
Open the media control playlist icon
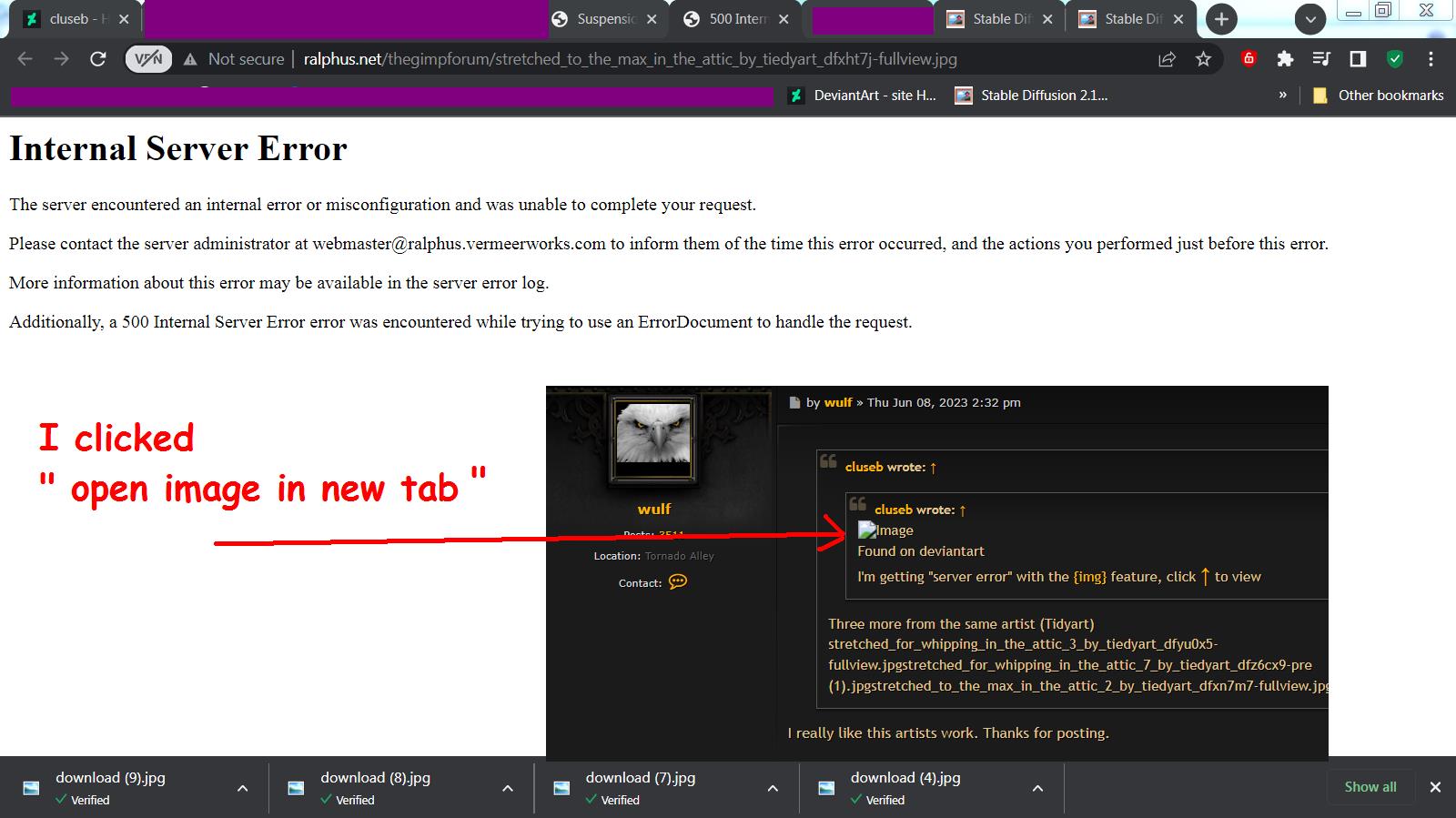point(1321,59)
